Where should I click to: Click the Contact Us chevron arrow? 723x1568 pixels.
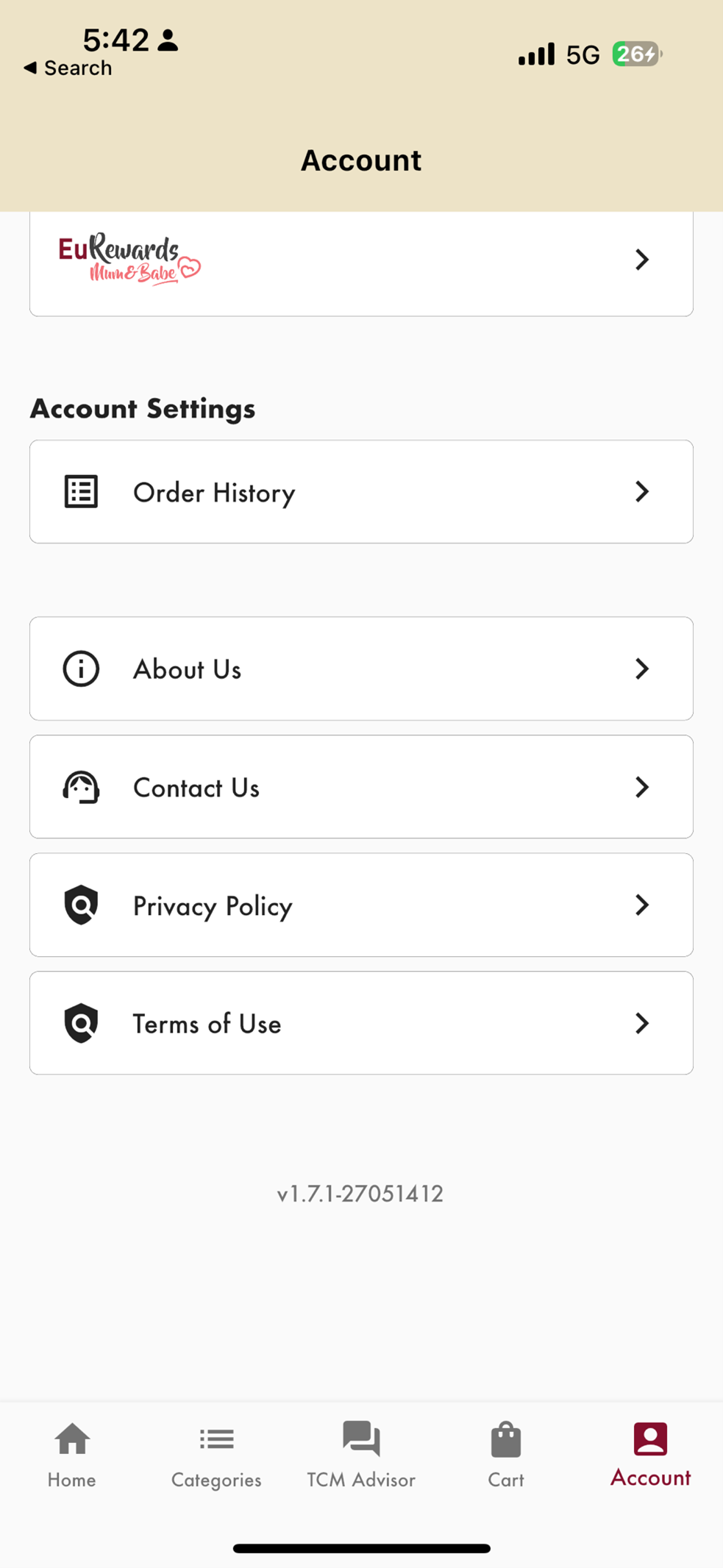[x=642, y=787]
